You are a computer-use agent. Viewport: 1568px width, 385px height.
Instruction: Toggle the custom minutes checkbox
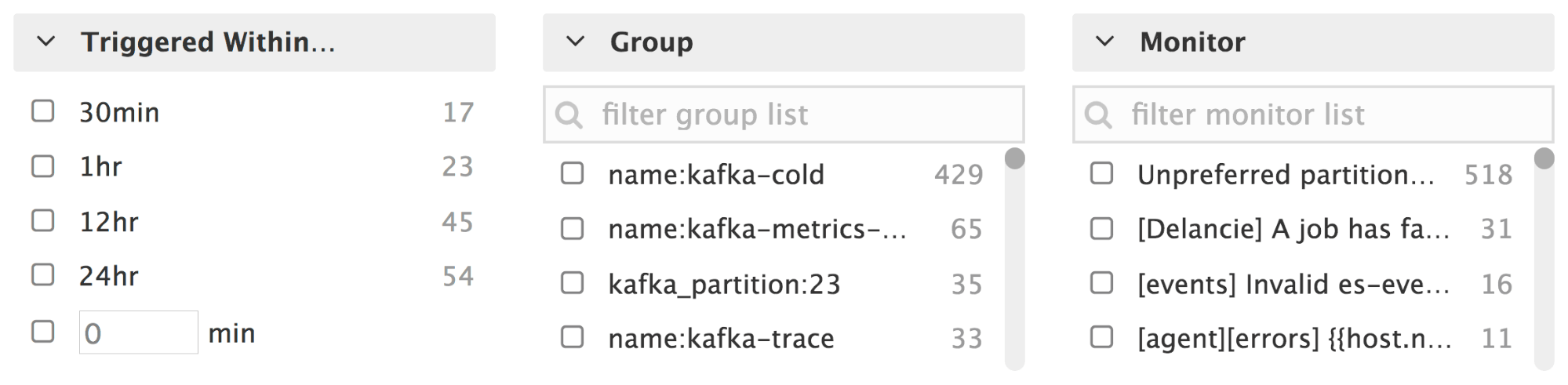click(43, 332)
